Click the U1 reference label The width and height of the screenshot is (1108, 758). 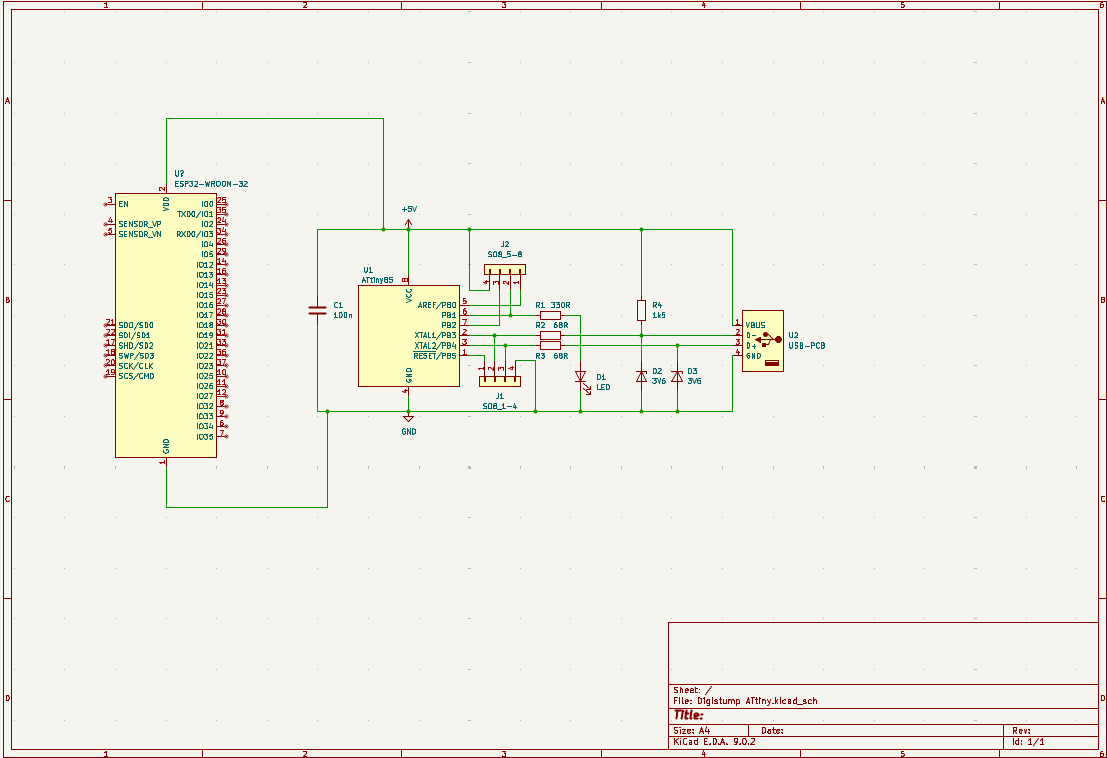click(x=368, y=270)
